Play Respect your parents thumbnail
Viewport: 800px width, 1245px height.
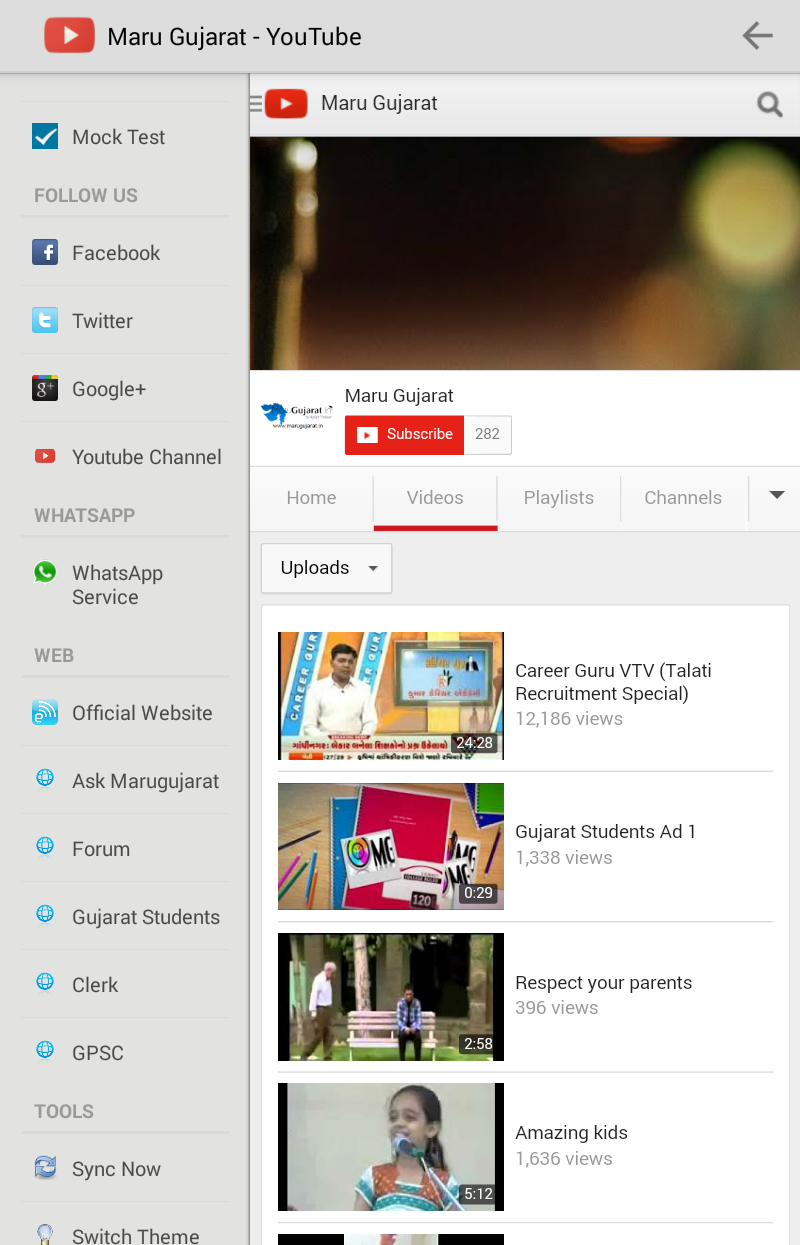391,997
